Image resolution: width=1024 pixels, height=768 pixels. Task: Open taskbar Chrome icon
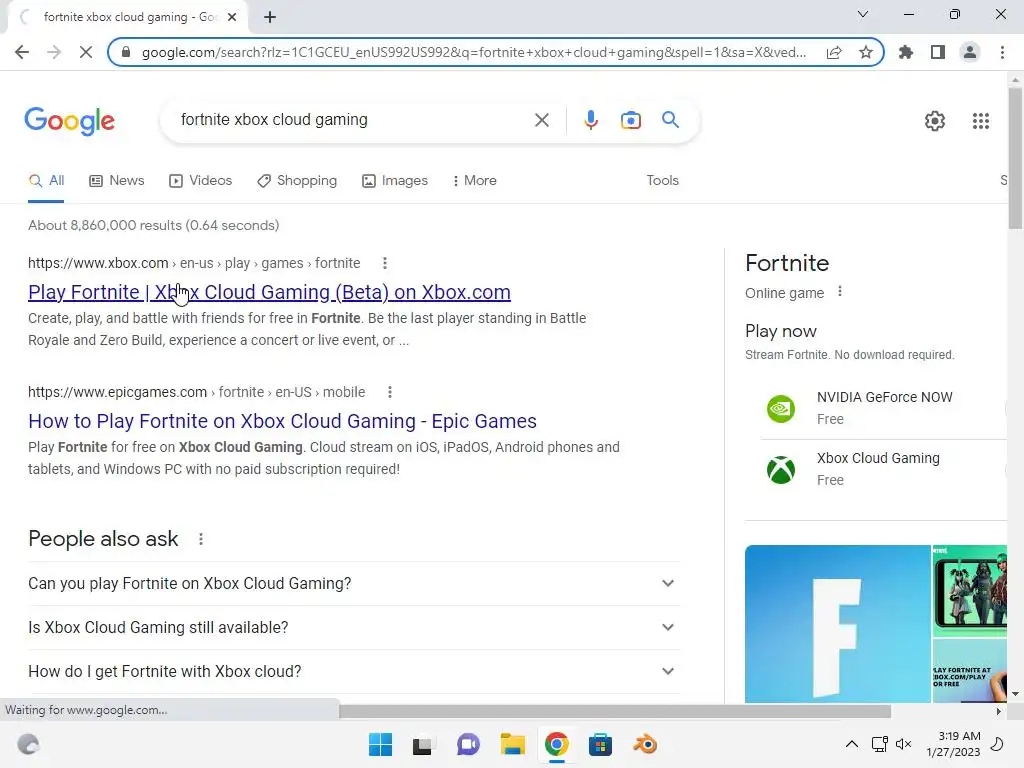(x=556, y=744)
